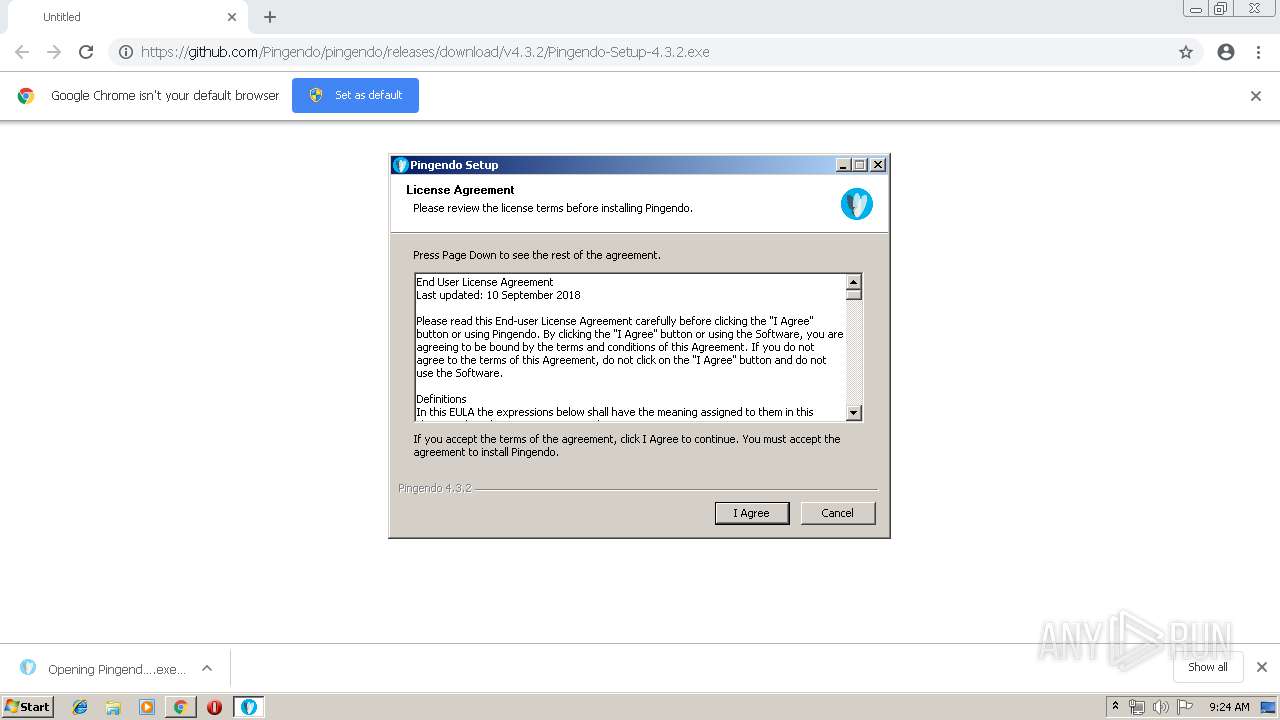
Task: Click the license text scrollbar up arrow
Action: pos(854,282)
